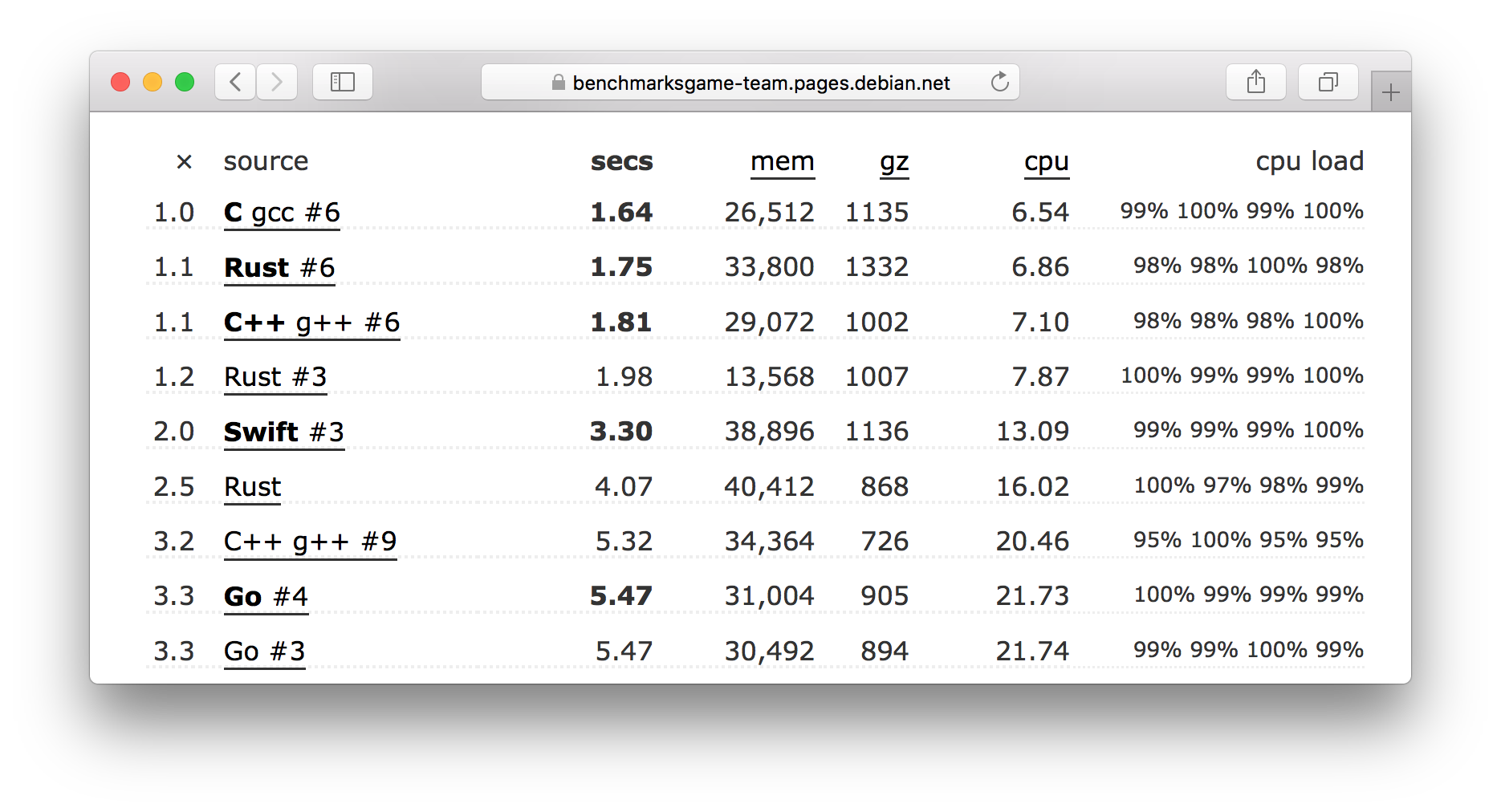Select the 13.09 cpu value
1501x812 pixels.
click(x=1032, y=432)
